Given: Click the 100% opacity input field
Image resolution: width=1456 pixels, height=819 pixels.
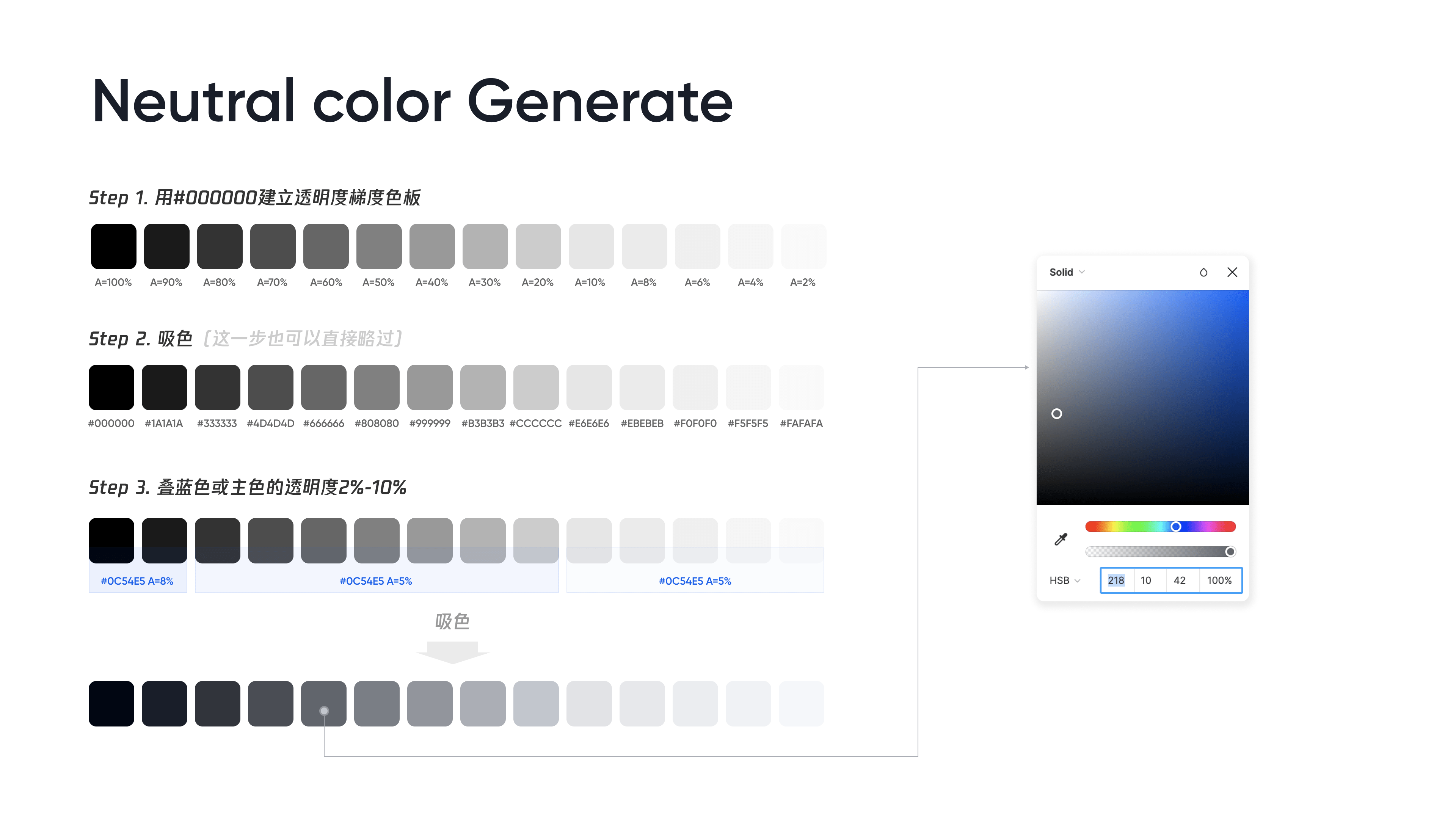Looking at the screenshot, I should (x=1219, y=581).
